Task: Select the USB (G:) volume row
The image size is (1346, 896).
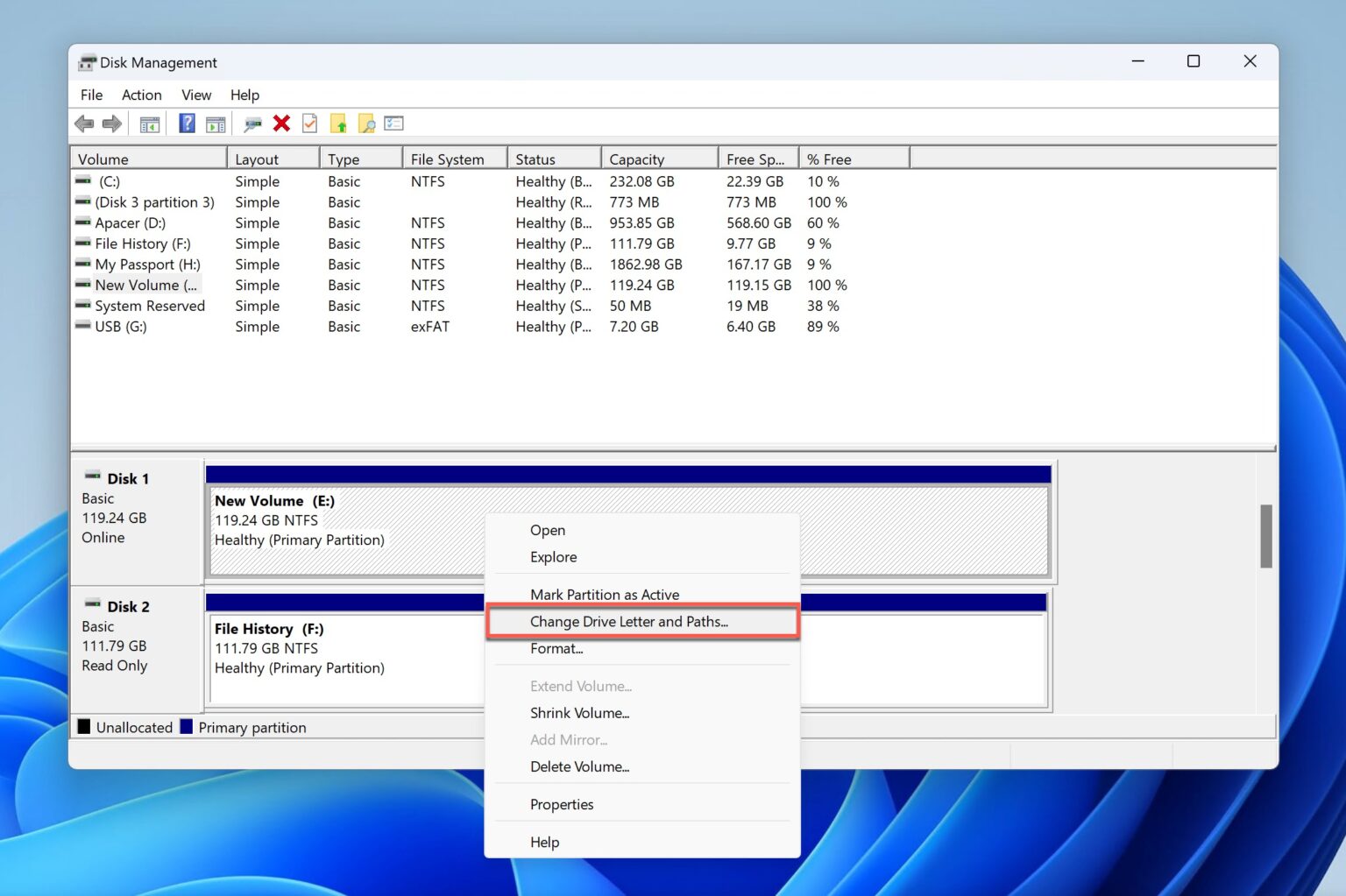Action: (121, 327)
